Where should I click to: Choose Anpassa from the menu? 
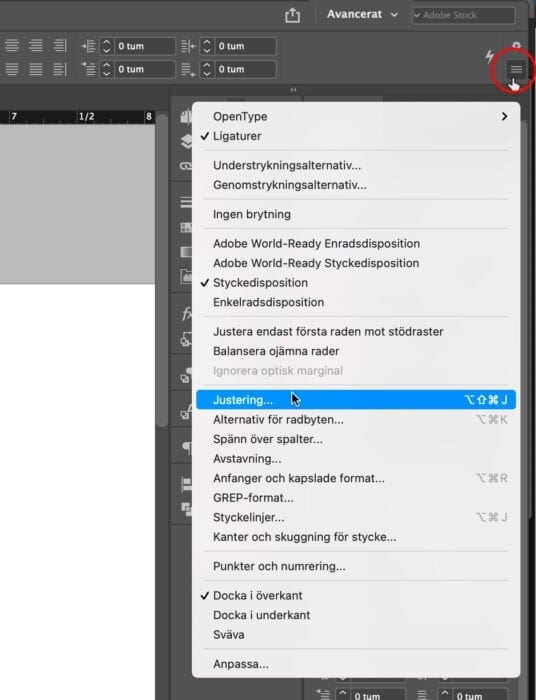pyautogui.click(x=356, y=664)
